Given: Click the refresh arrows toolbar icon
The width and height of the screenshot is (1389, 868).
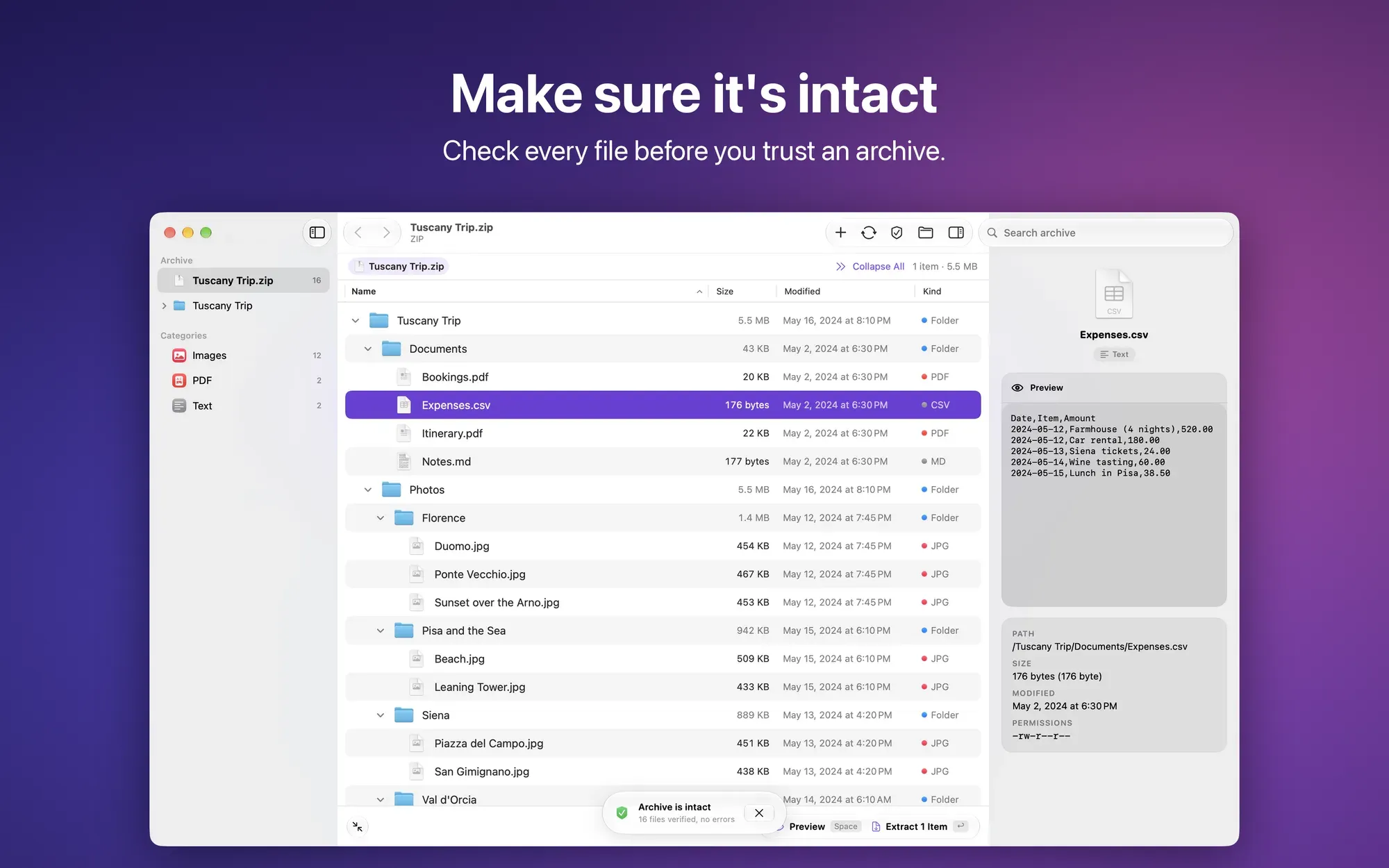Looking at the screenshot, I should [x=869, y=233].
